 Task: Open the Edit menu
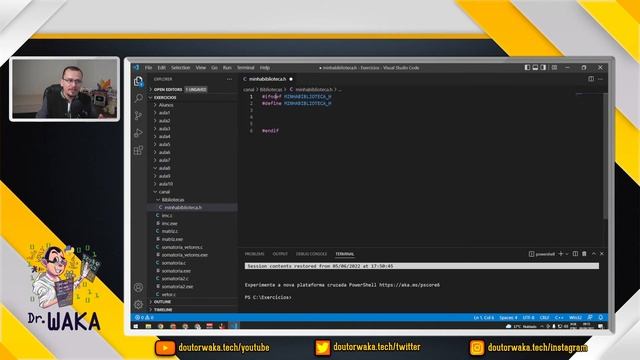[x=162, y=68]
